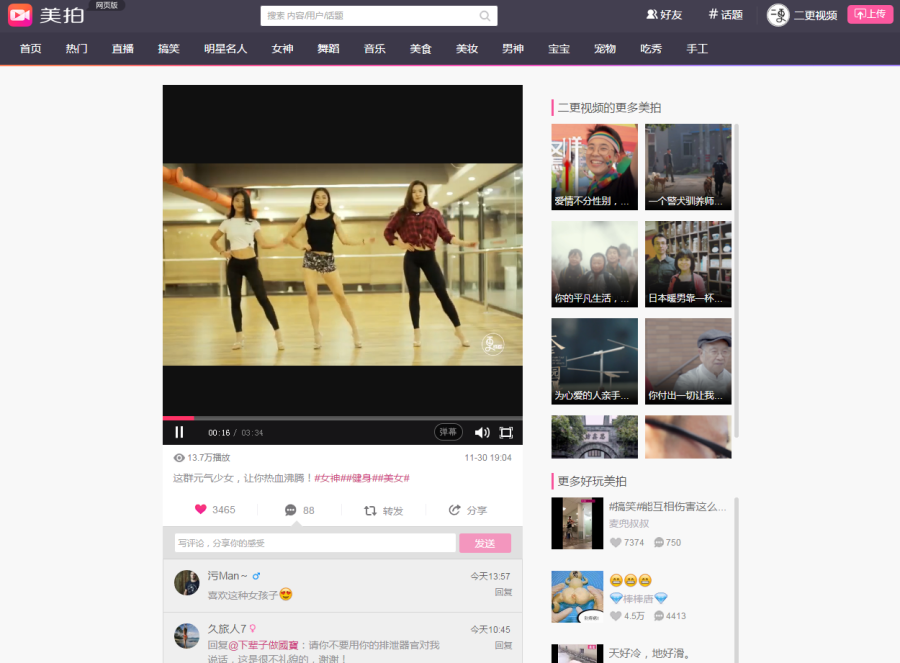
Task: Click the Meipai logo icon
Action: (x=20, y=15)
